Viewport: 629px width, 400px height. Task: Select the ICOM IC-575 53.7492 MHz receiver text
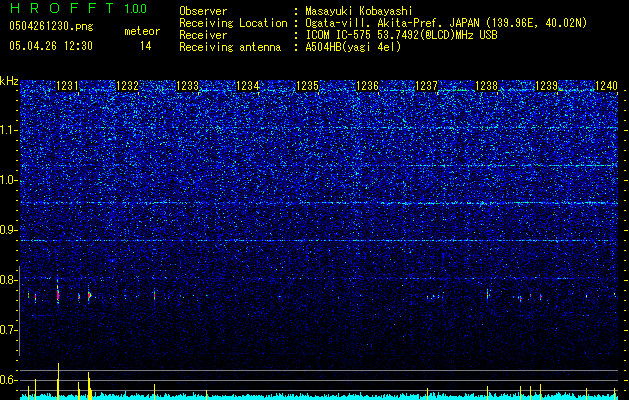(x=401, y=35)
